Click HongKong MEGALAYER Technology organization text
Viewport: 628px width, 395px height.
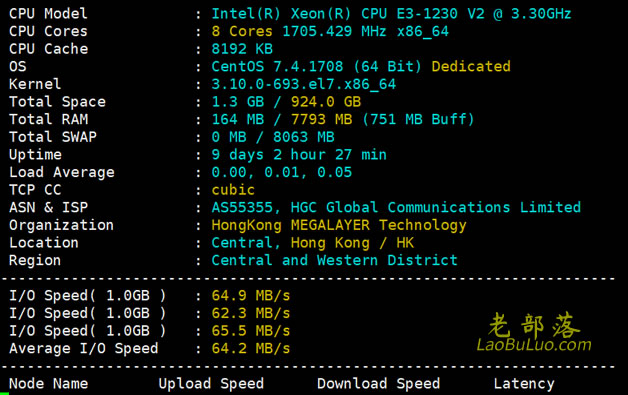tap(339, 226)
